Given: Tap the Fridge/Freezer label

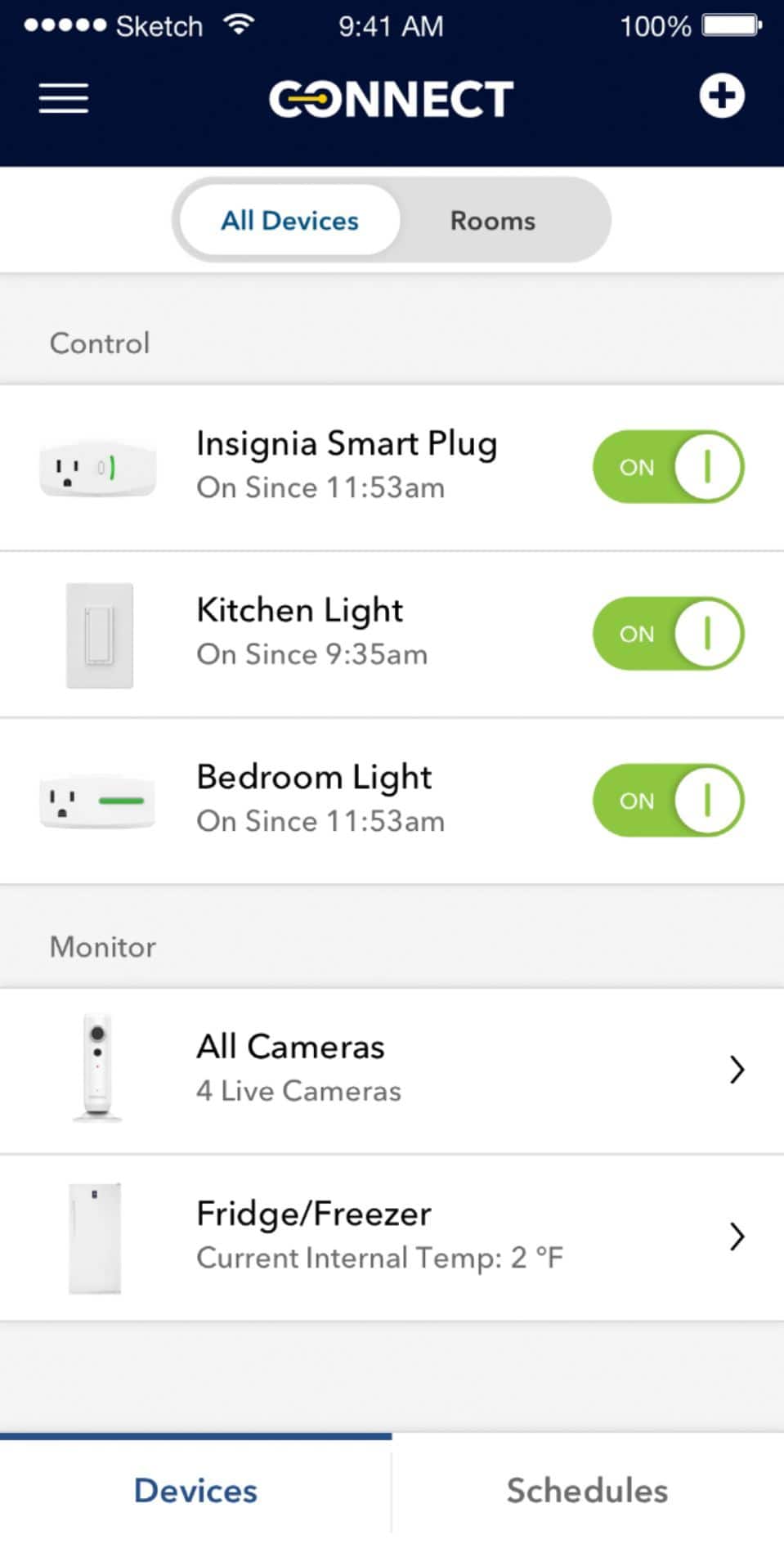Looking at the screenshot, I should 313,1214.
